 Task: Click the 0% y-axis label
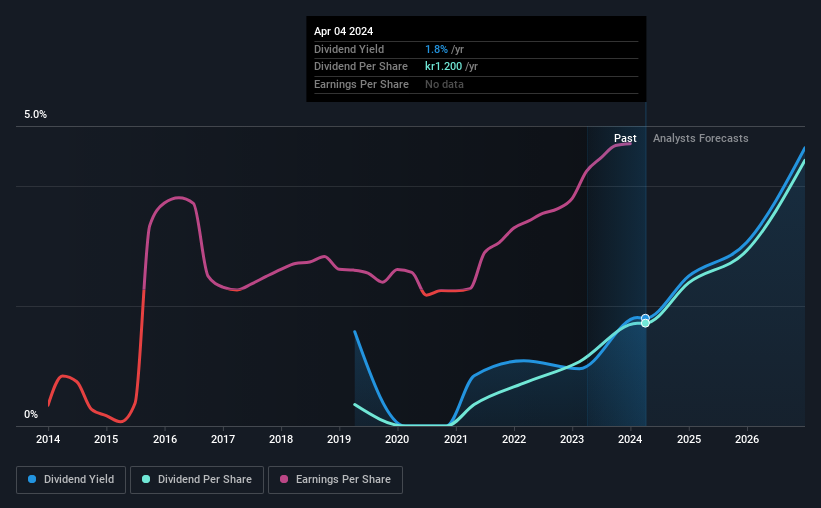(x=31, y=415)
